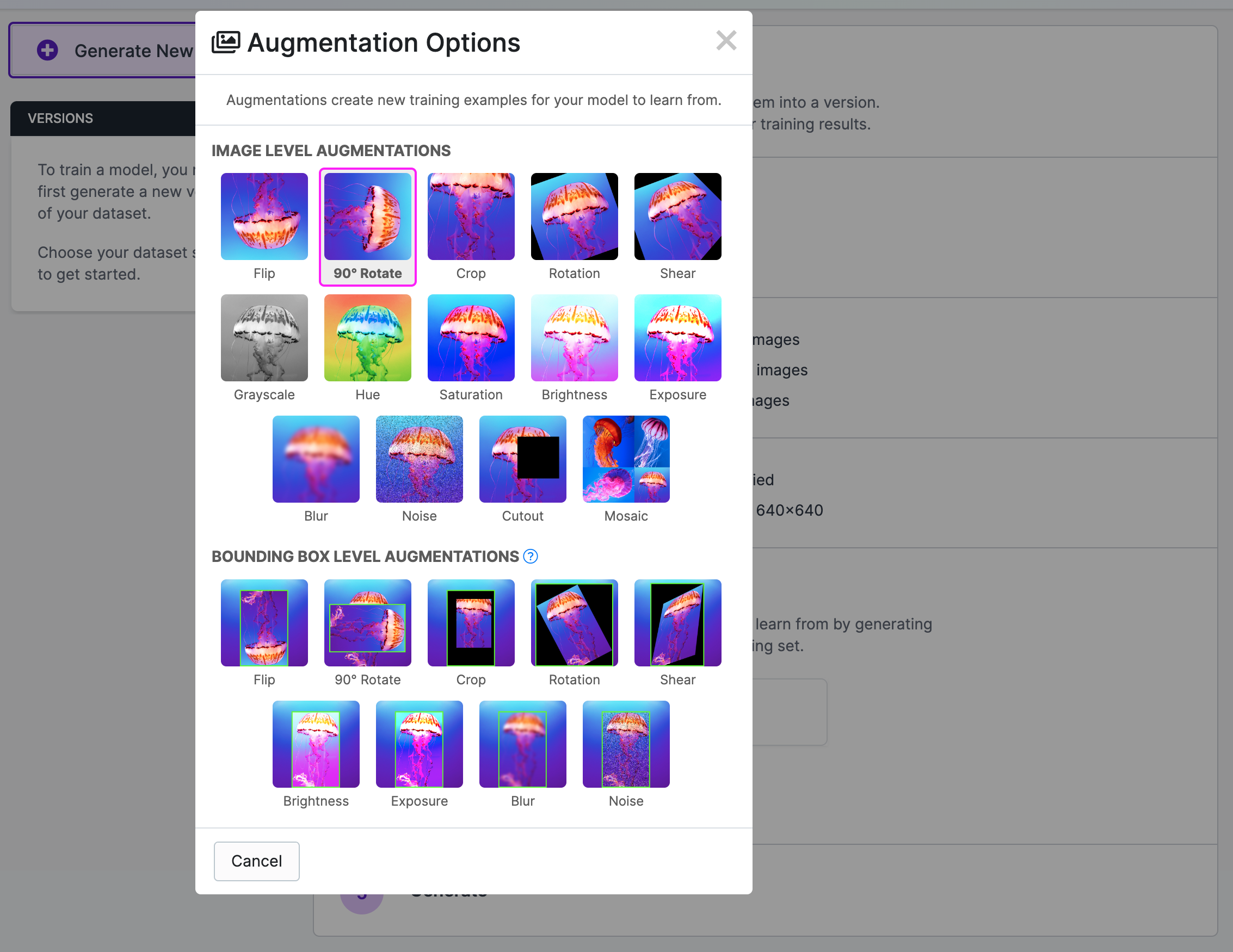Image resolution: width=1233 pixels, height=952 pixels.
Task: Open bounding box augmentations help icon
Action: [530, 557]
